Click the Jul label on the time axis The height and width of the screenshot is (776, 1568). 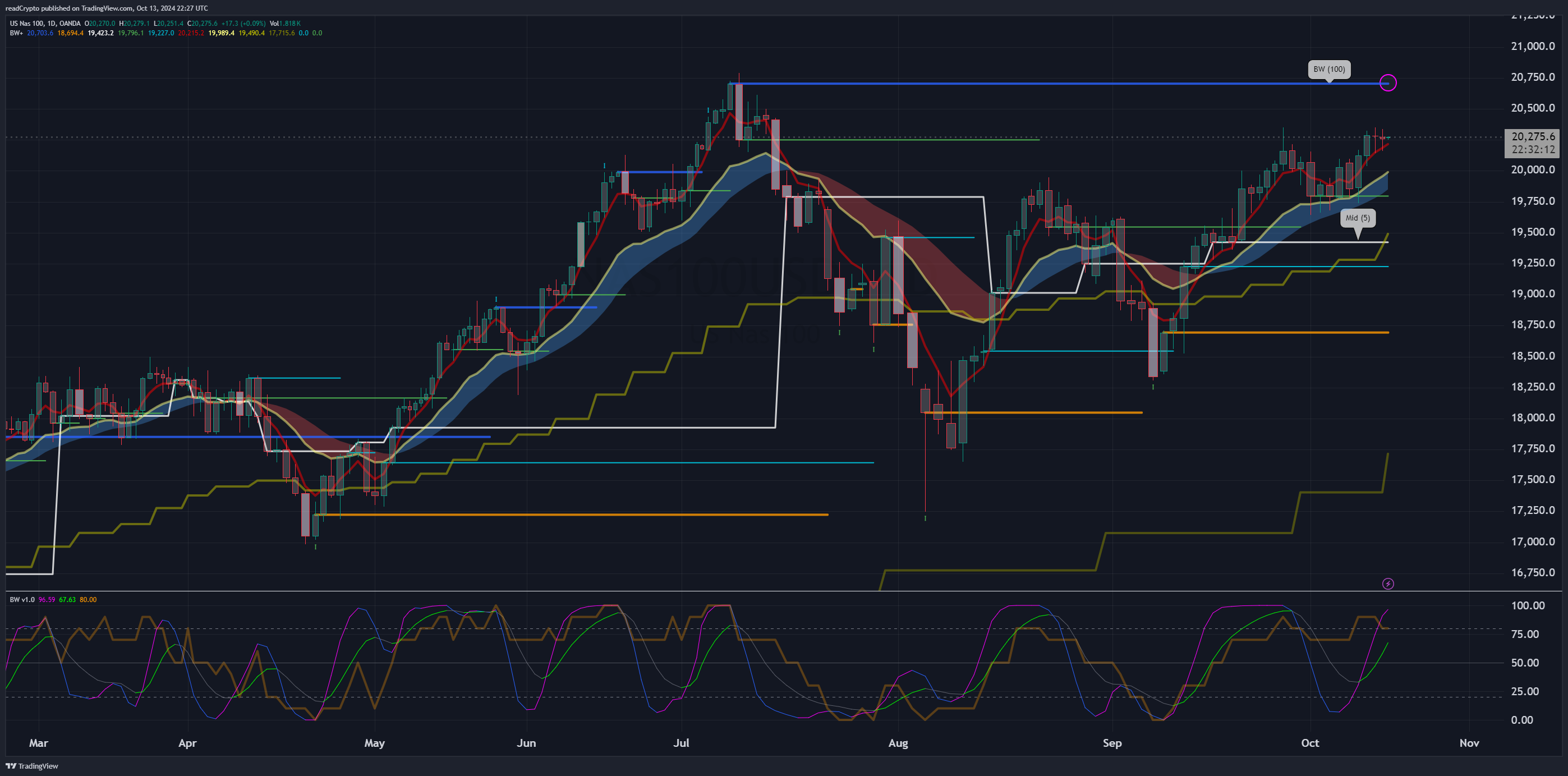(681, 742)
